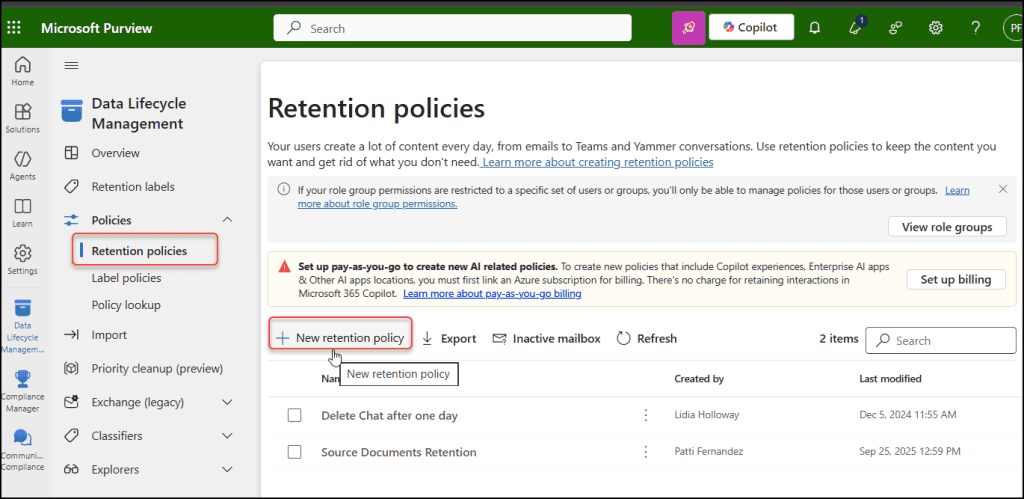Open Solutions in the left rail
1024x499 pixels.
pyautogui.click(x=23, y=118)
